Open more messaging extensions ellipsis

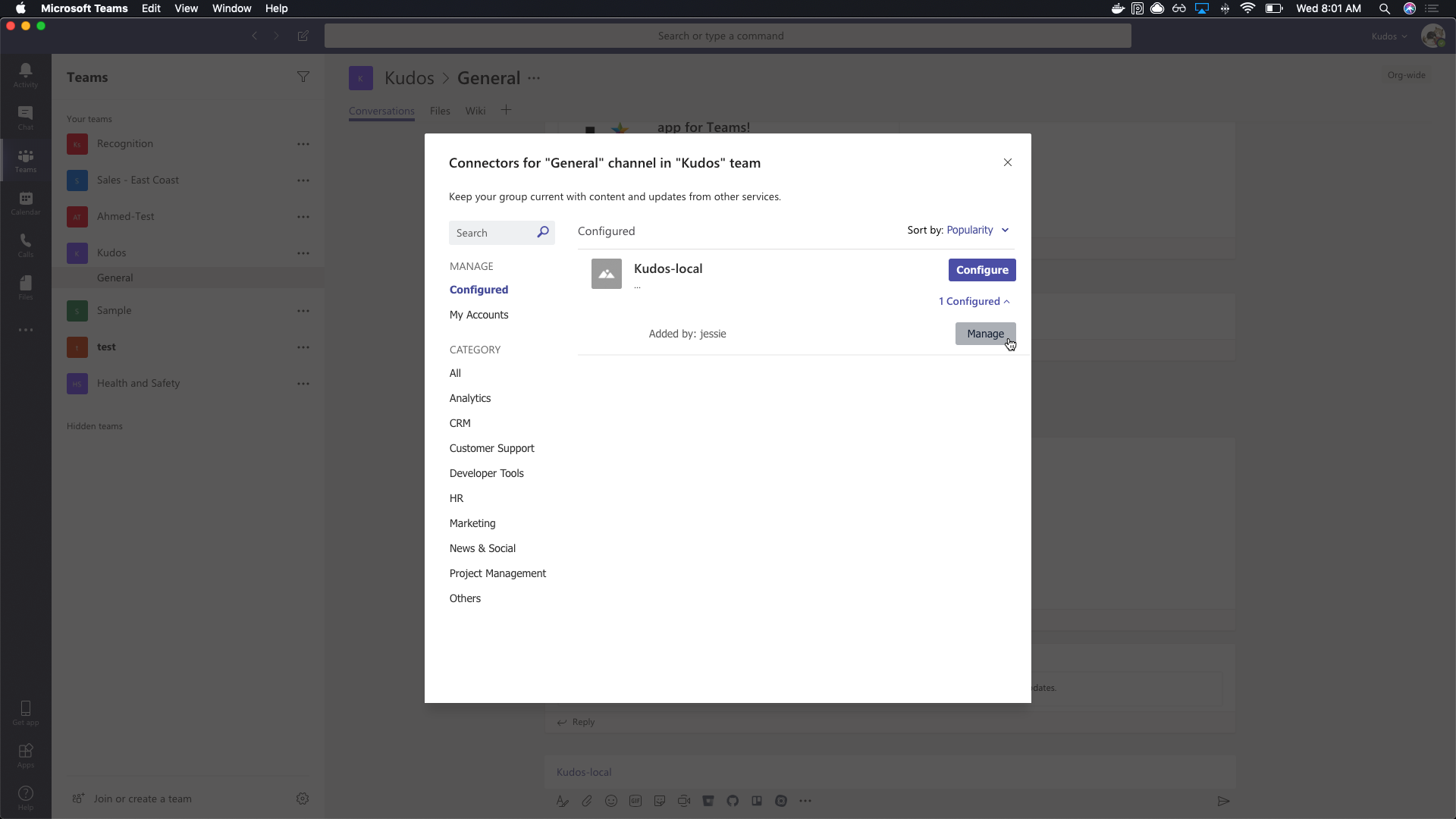(805, 801)
